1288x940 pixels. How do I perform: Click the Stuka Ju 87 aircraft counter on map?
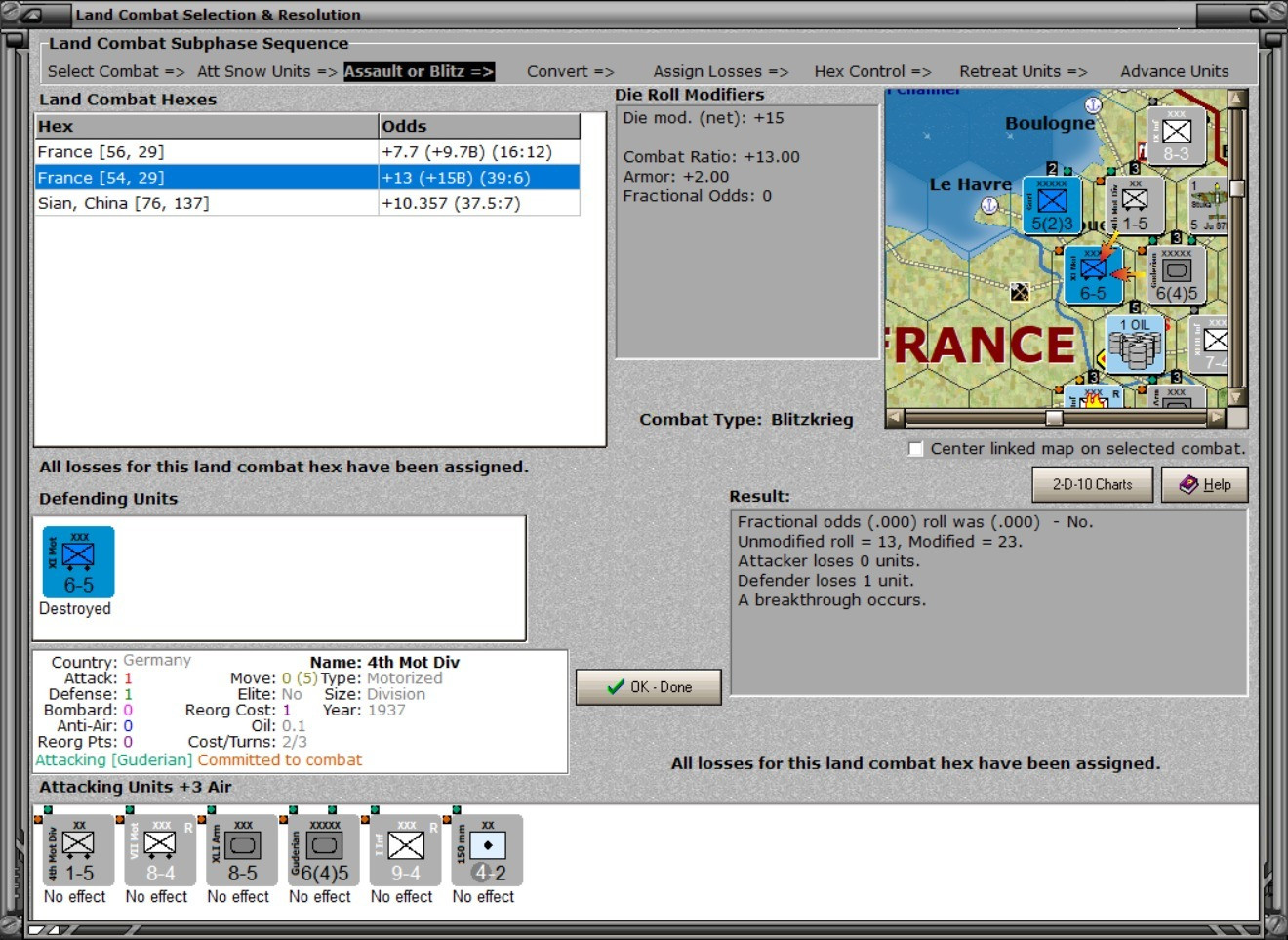(1208, 205)
